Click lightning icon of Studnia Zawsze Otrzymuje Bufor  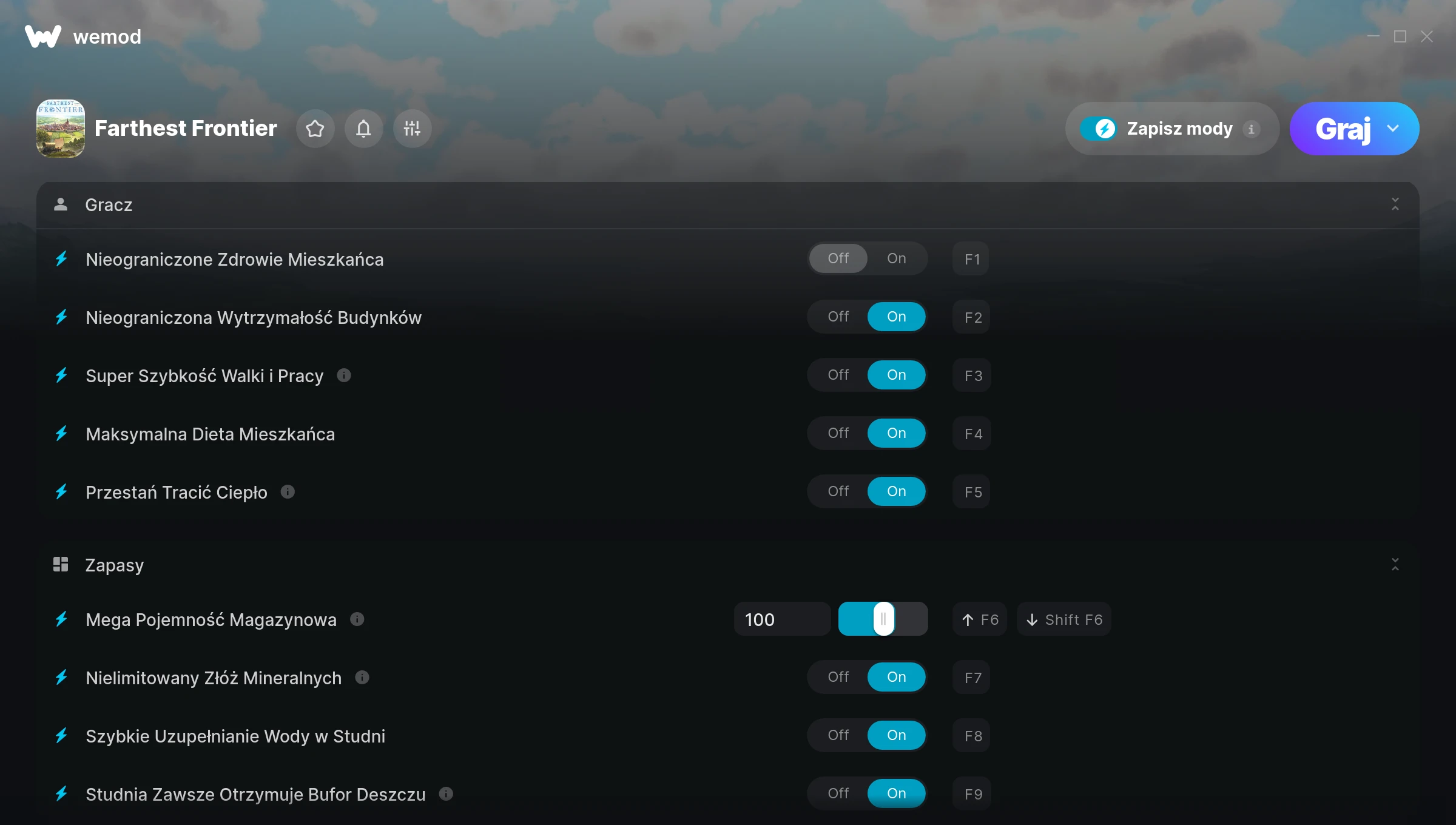(x=61, y=794)
